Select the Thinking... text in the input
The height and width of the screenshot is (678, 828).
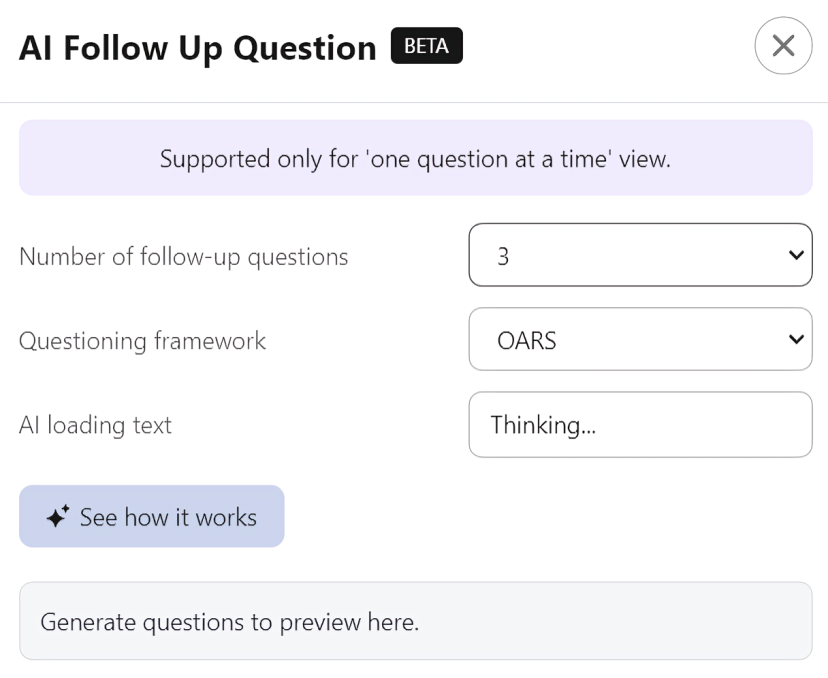pos(543,425)
